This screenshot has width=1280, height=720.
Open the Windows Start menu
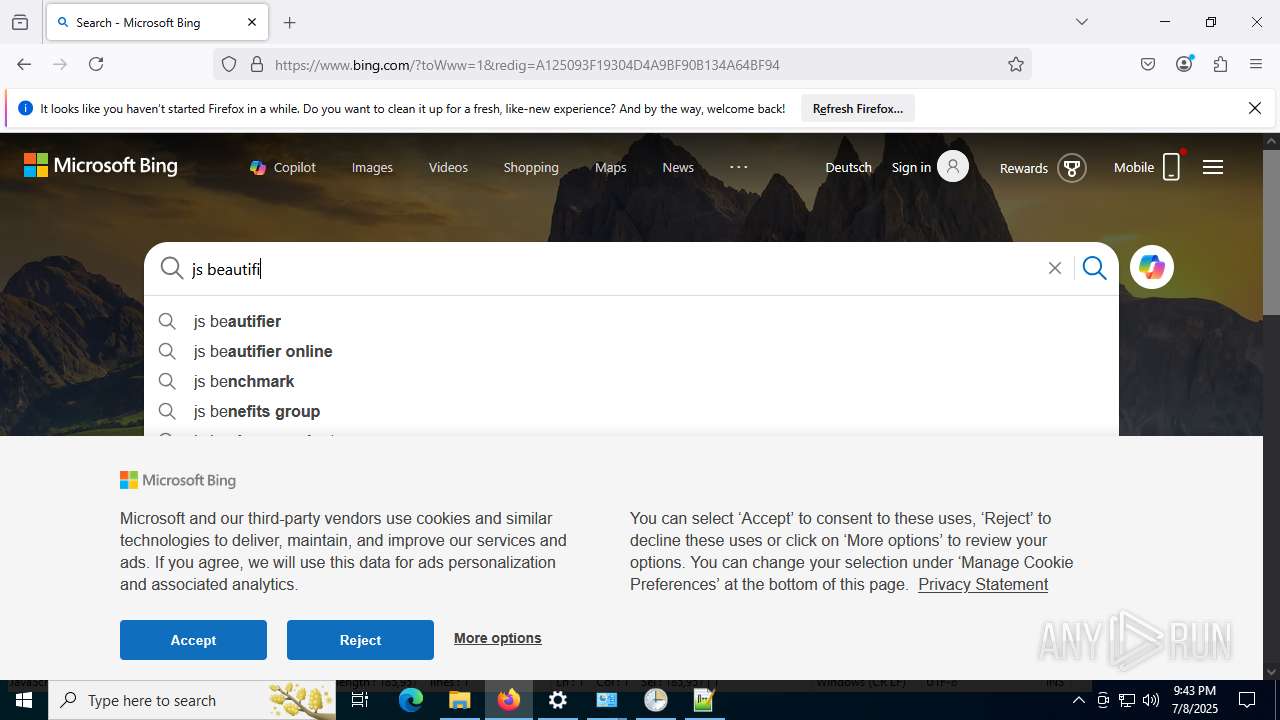pos(24,700)
